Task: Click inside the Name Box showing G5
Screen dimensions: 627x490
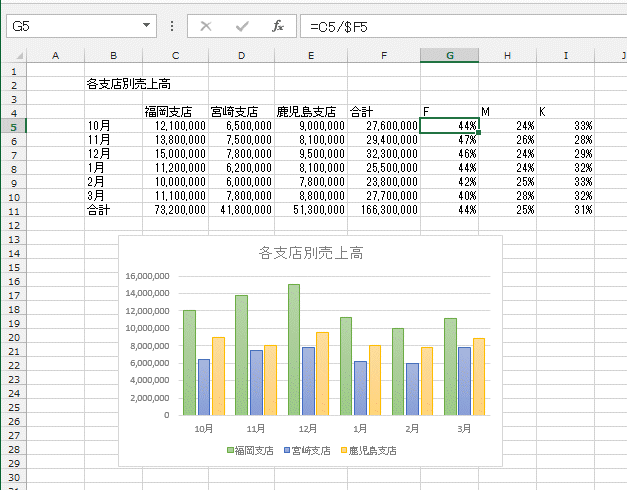Action: [x=70, y=26]
